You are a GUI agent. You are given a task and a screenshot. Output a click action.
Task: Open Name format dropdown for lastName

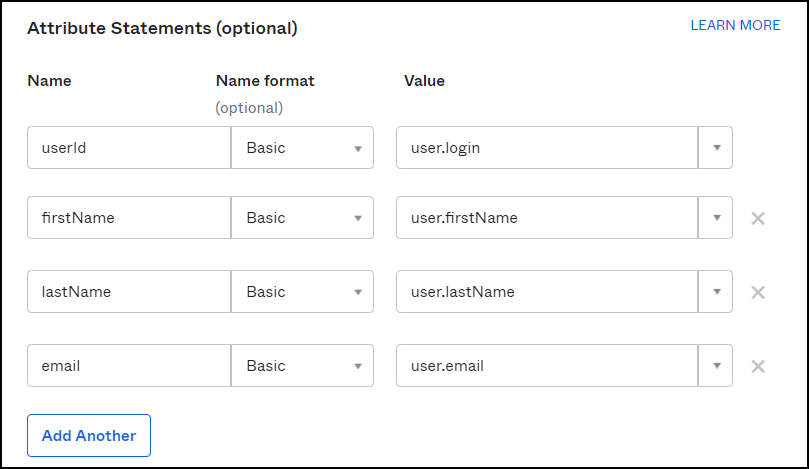302,292
